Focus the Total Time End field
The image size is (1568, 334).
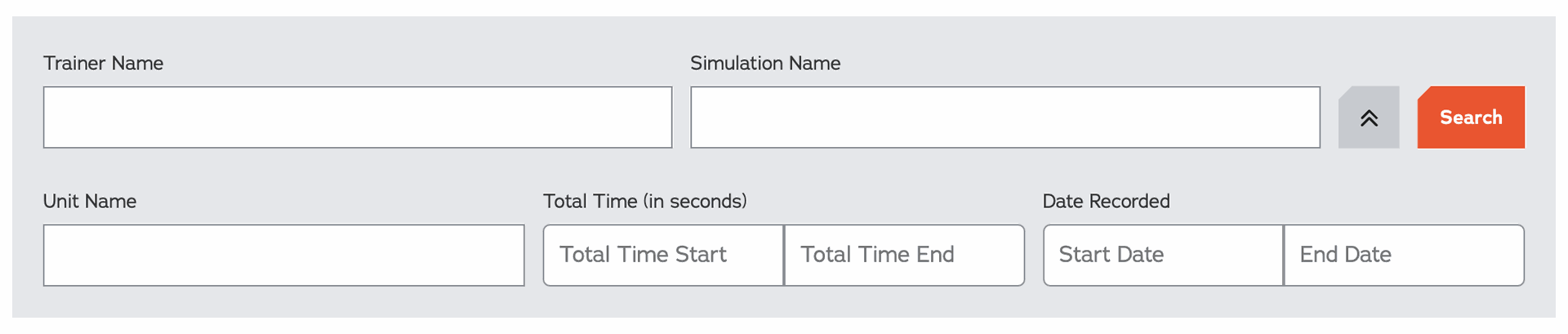904,256
